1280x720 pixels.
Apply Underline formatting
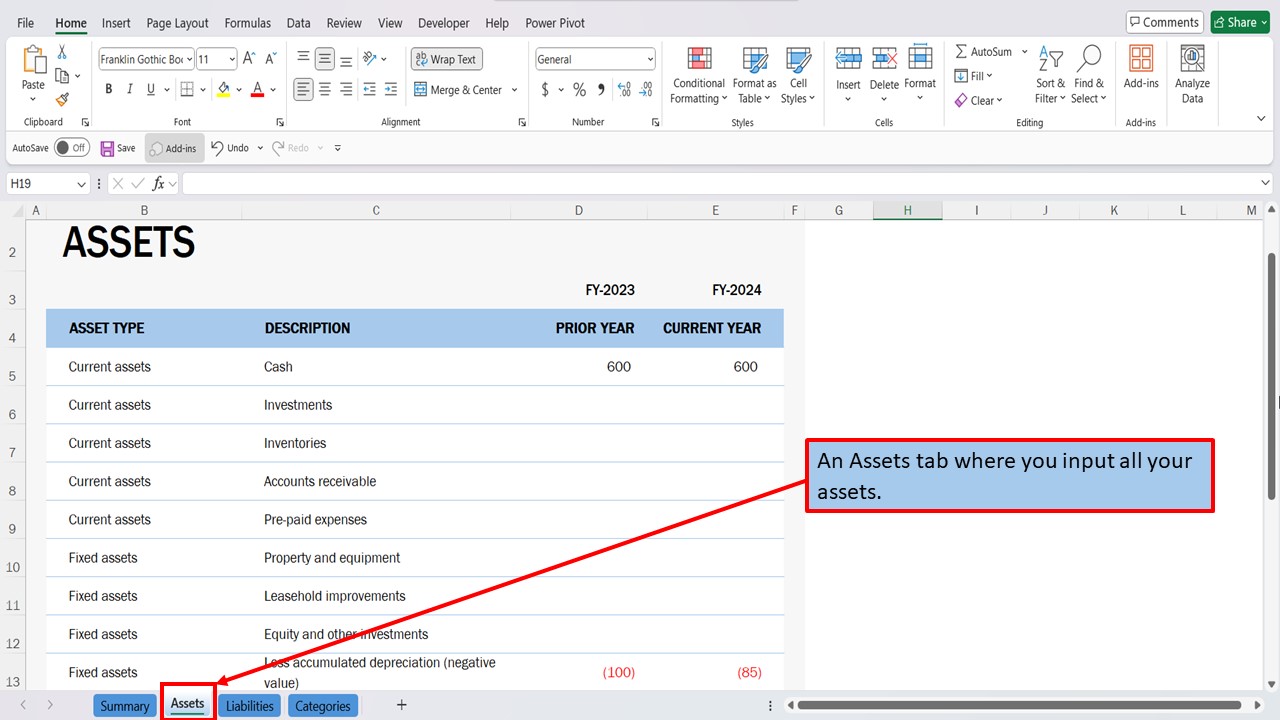tap(151, 89)
